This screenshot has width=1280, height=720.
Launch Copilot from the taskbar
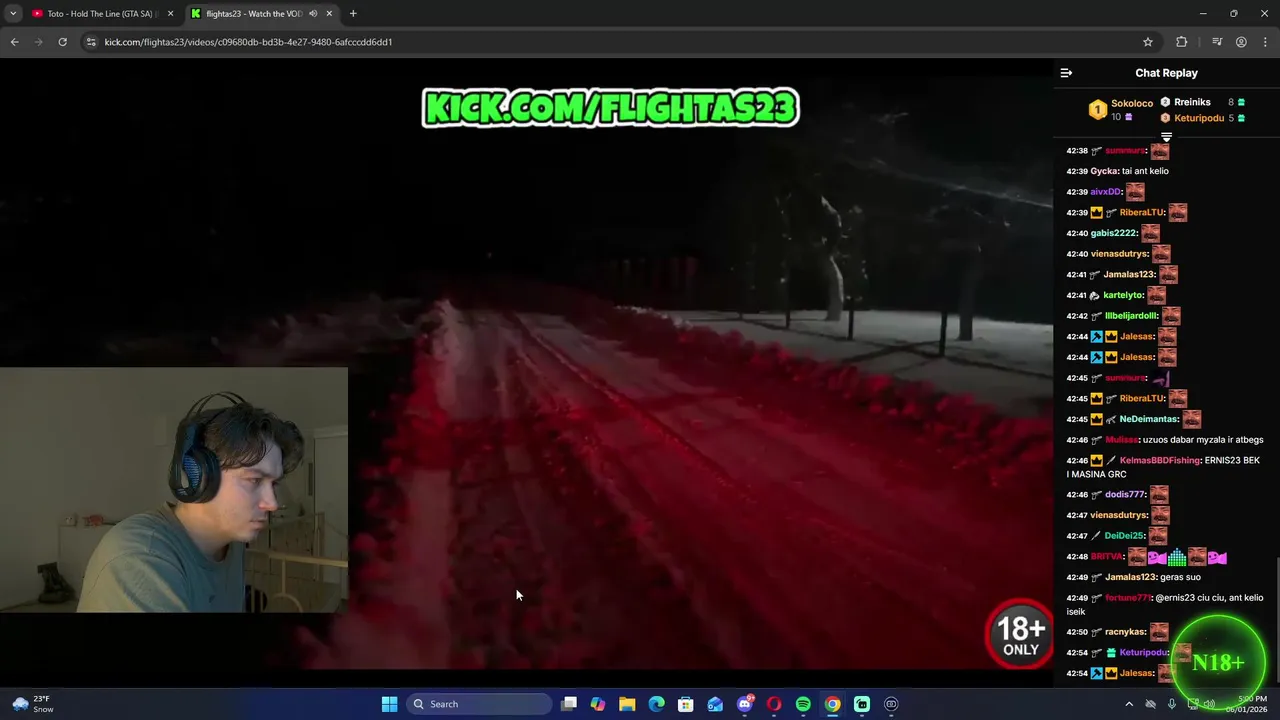[598, 704]
